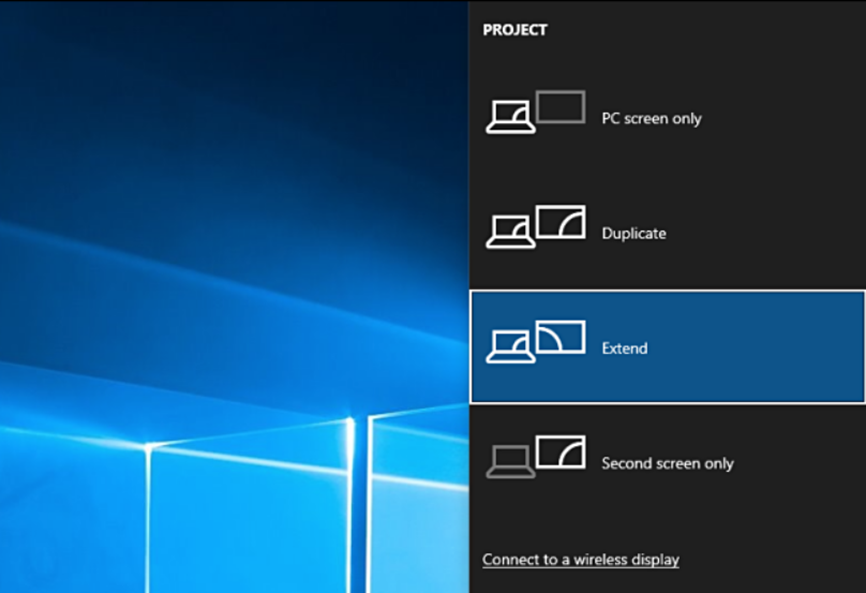Click the PROJECT panel heading
Image resolution: width=866 pixels, height=593 pixels.
[x=515, y=30]
